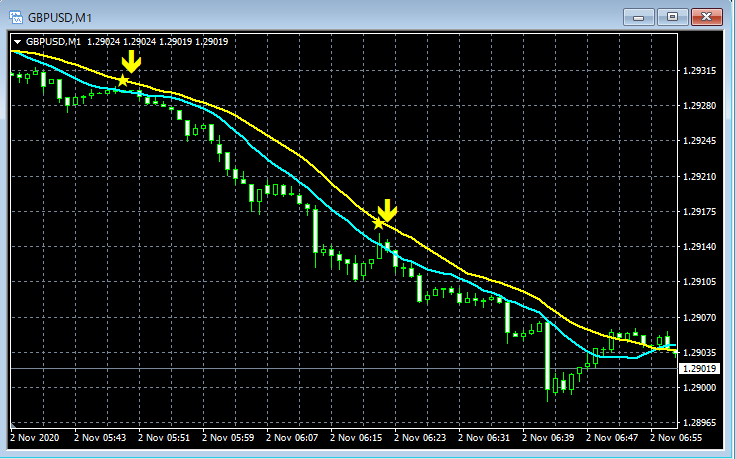Click the 1.29105 price scale label
The height and width of the screenshot is (459, 735).
tap(699, 281)
